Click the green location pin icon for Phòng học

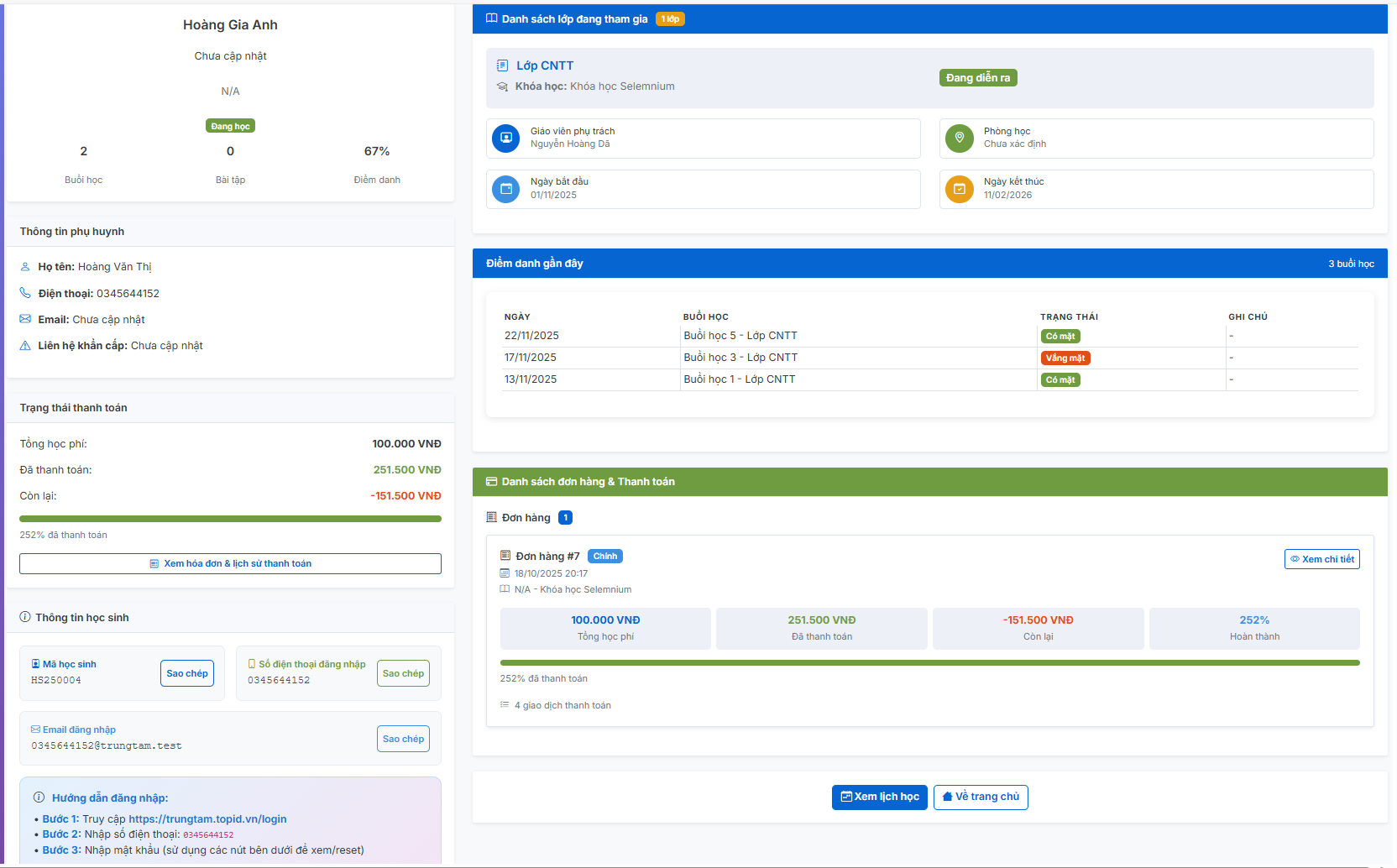[x=959, y=138]
